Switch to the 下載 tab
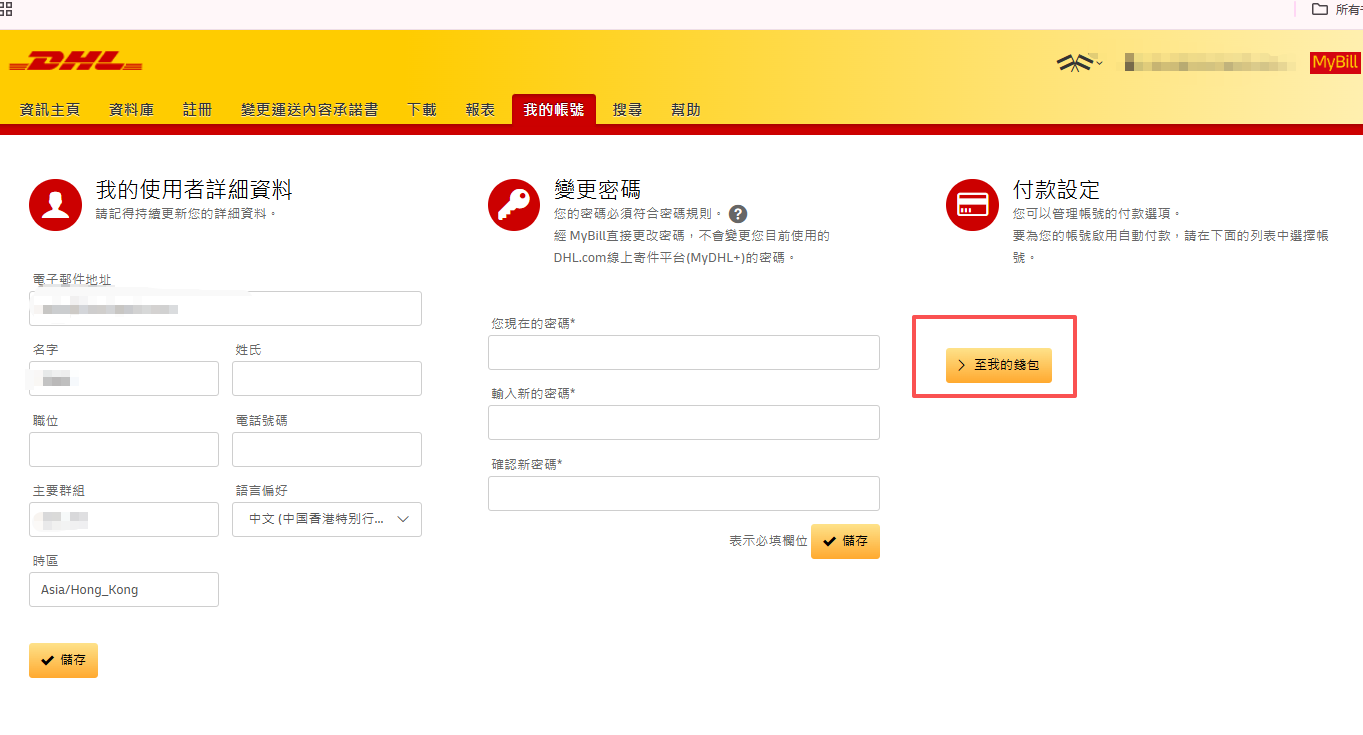Image resolution: width=1363 pixels, height=735 pixels. pyautogui.click(x=421, y=110)
